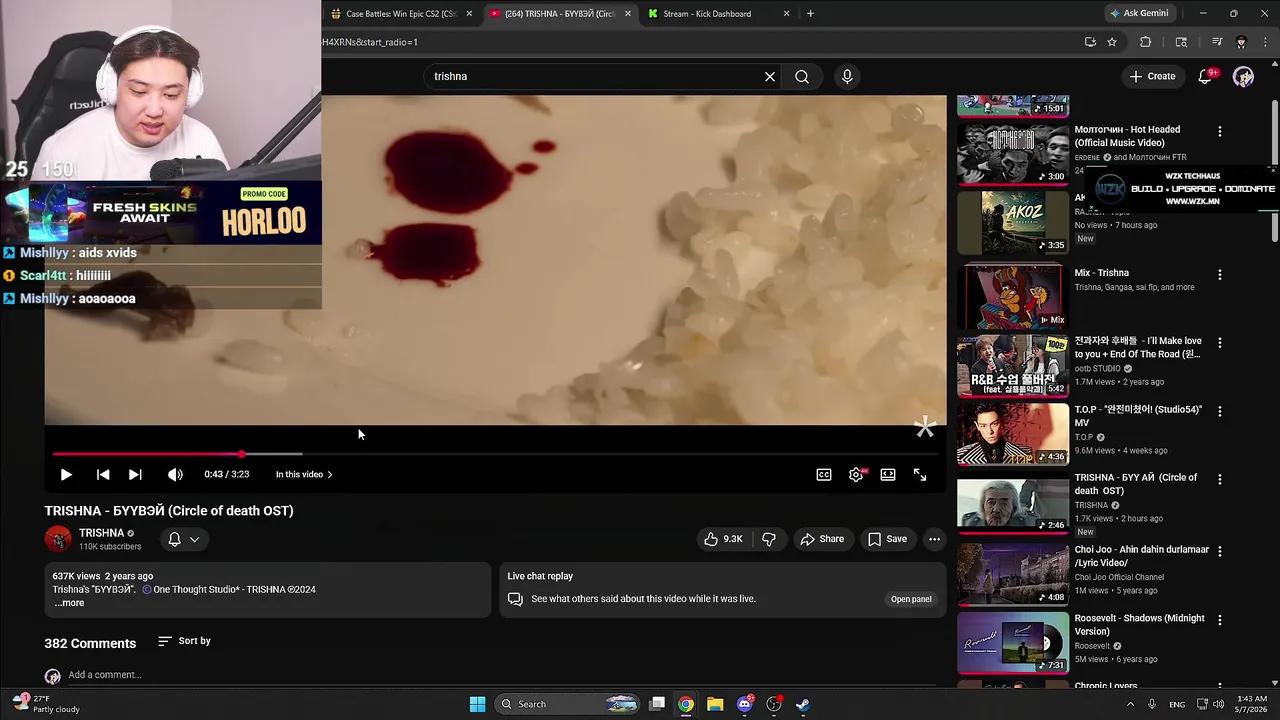
Task: Close the TRISHNA YouTube tab
Action: [x=628, y=14]
